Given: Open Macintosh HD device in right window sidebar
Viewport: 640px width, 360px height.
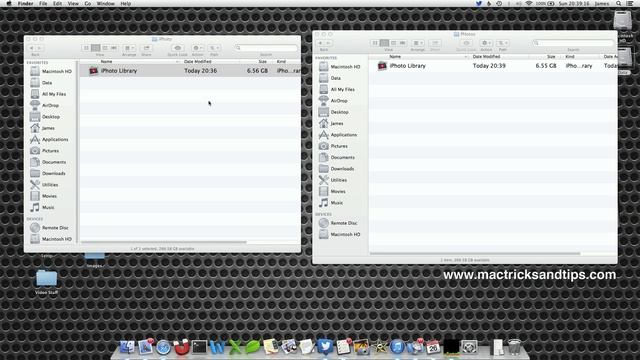Looking at the screenshot, I should point(340,235).
